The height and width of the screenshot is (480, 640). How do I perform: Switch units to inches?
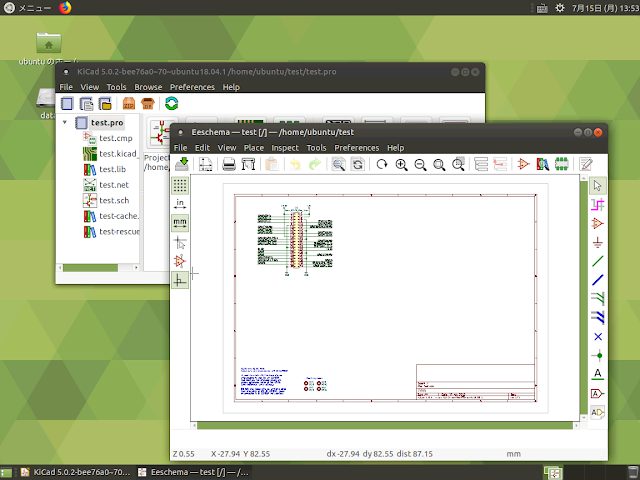(x=180, y=204)
